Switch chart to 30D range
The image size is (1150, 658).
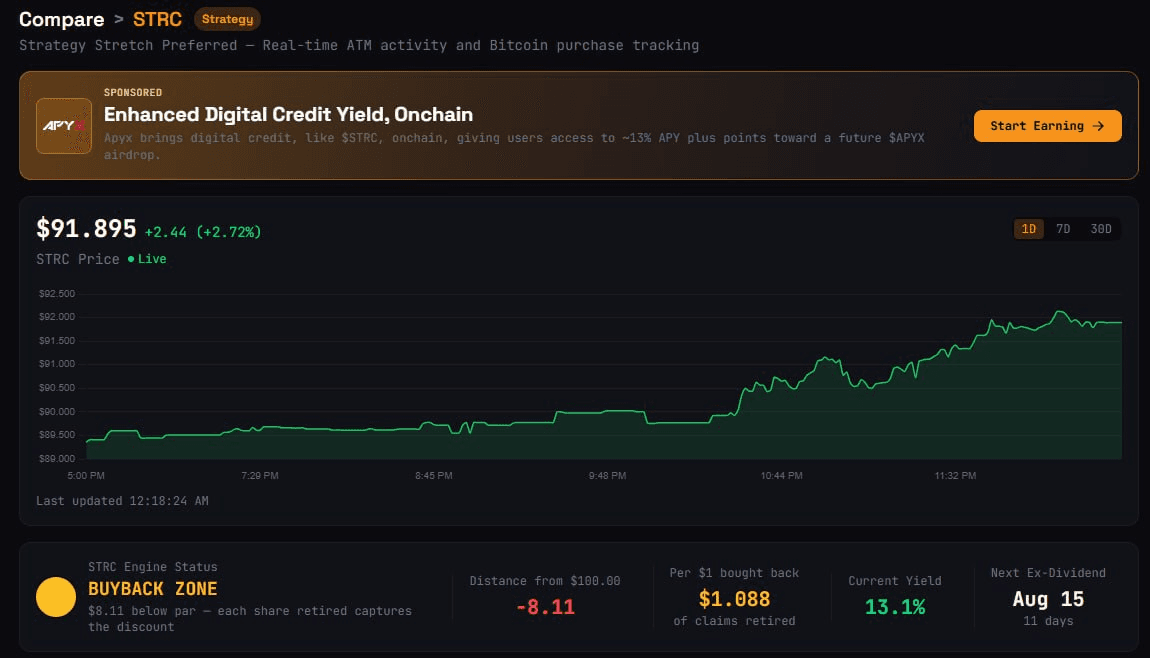point(1101,229)
